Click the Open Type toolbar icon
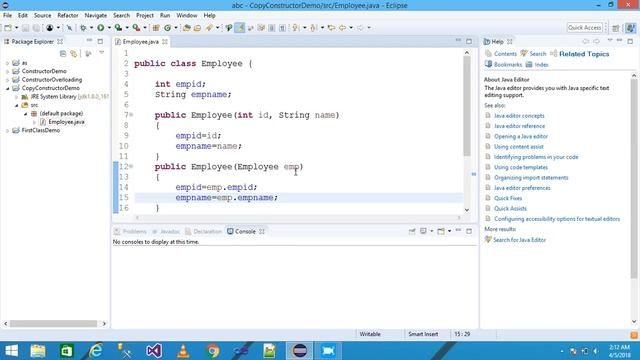 (187, 28)
